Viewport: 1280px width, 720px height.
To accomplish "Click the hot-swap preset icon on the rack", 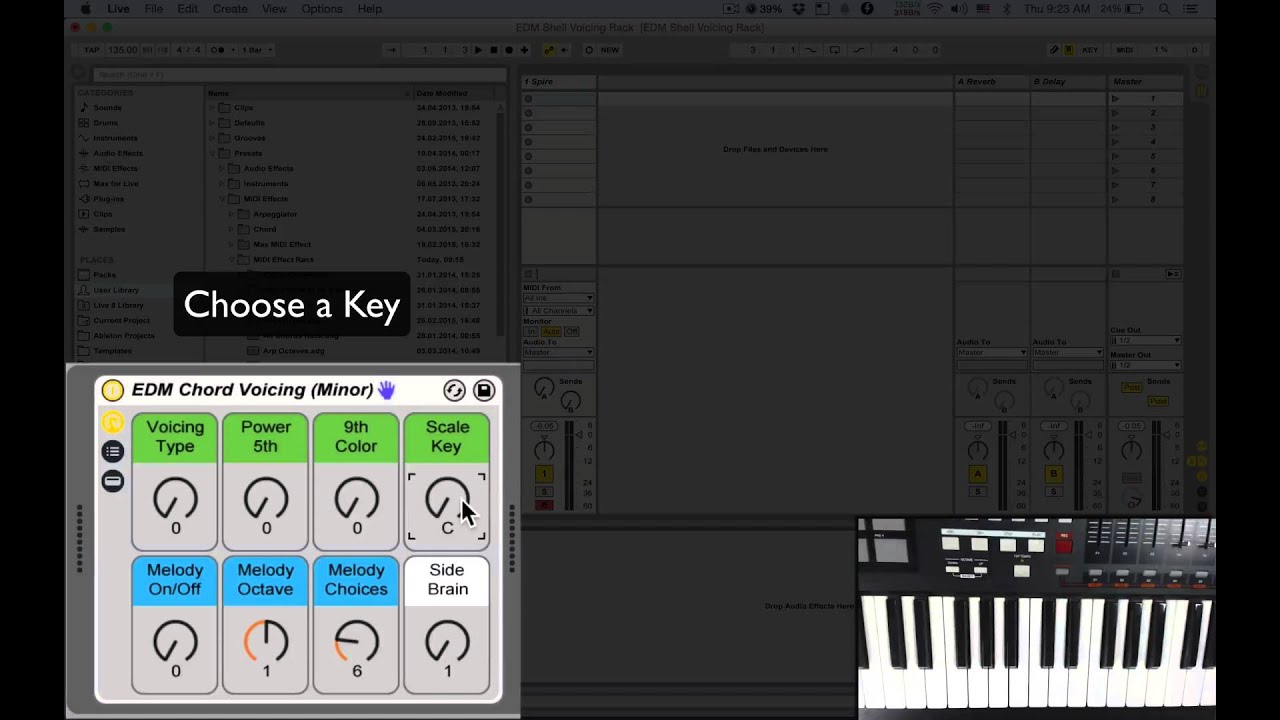I will (454, 390).
